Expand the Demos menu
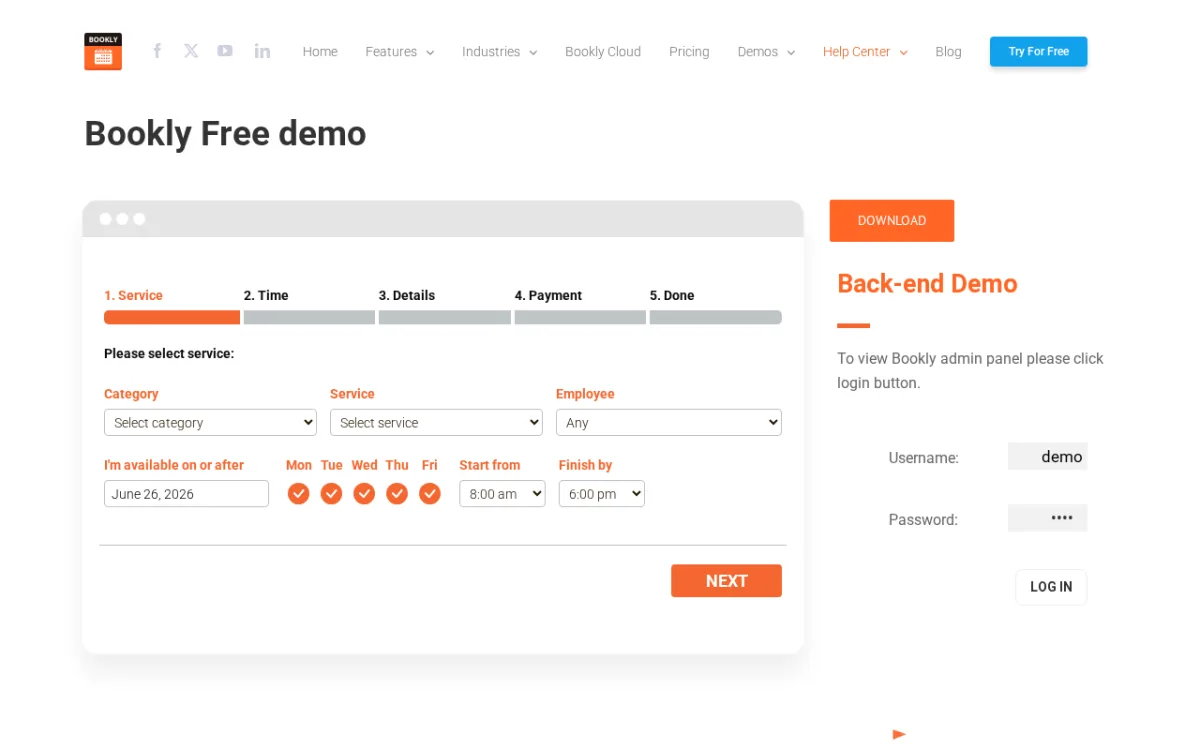 pyautogui.click(x=767, y=52)
